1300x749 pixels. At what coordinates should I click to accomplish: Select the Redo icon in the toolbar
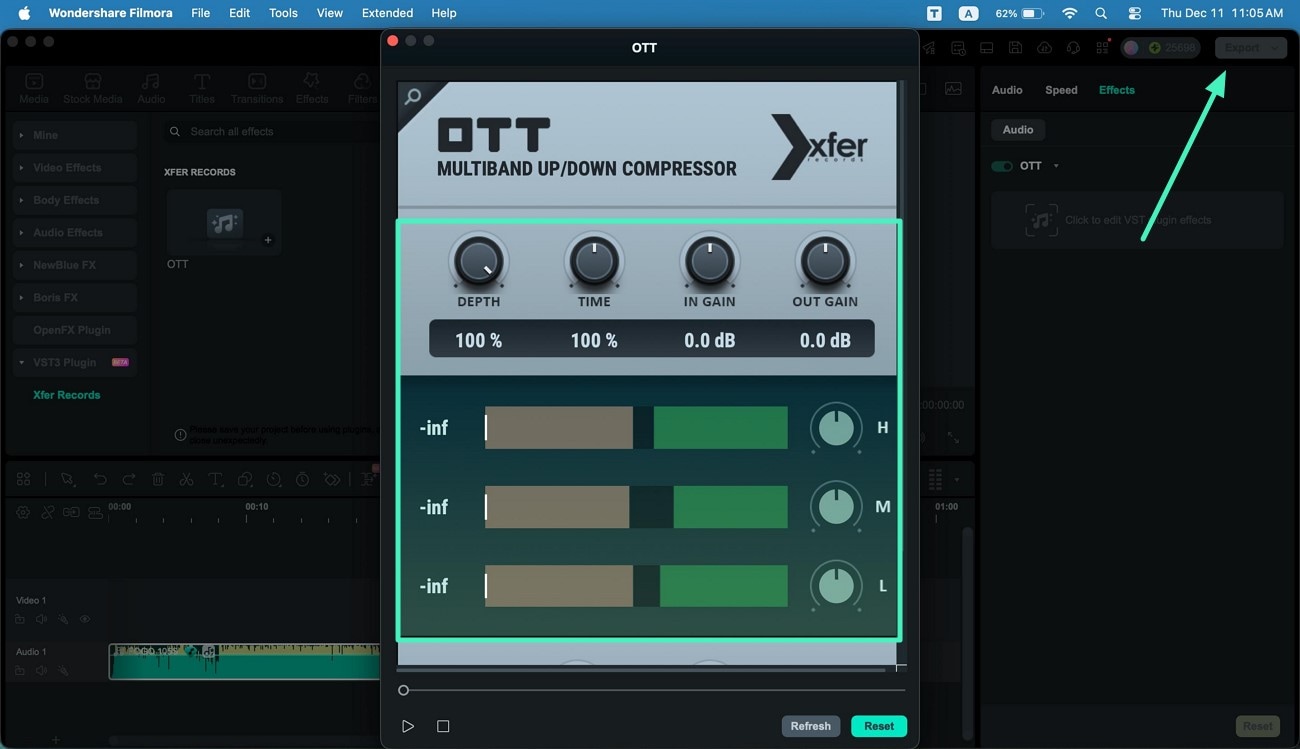click(129, 480)
